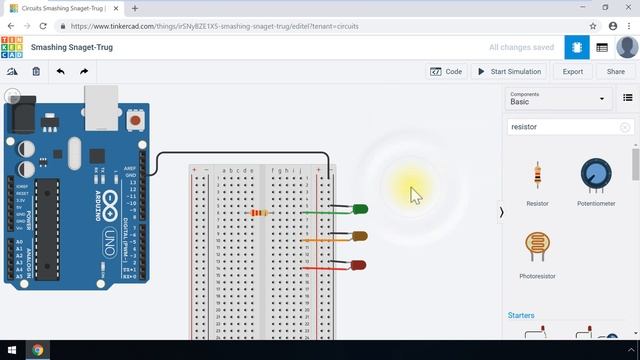Screen dimensions: 640x360
Task: Open the component list table view
Action: pos(602,47)
